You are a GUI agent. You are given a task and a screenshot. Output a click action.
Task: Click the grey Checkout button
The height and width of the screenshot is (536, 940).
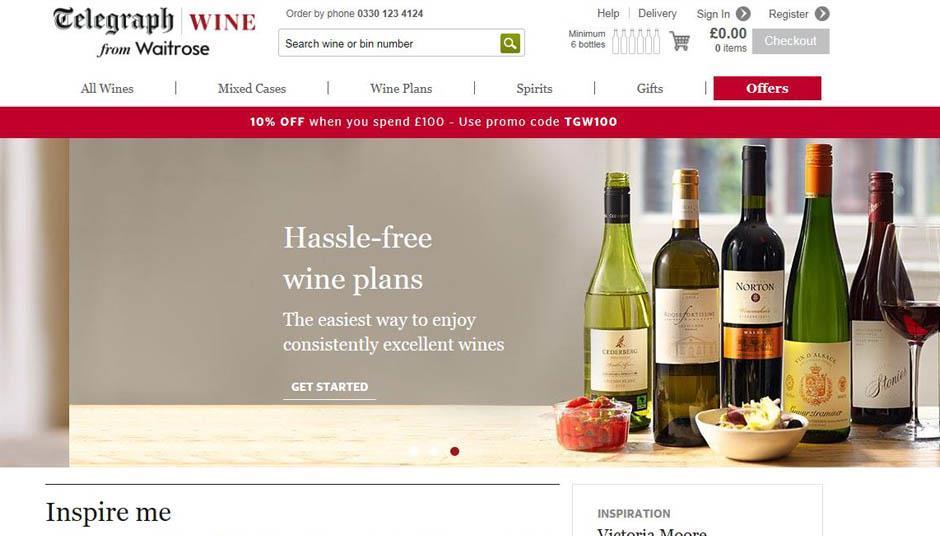[x=791, y=41]
